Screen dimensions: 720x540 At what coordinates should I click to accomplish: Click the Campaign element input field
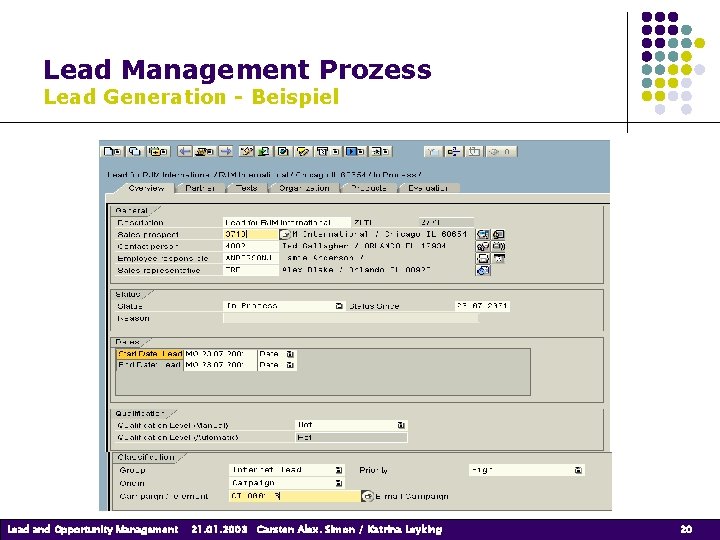click(x=295, y=496)
